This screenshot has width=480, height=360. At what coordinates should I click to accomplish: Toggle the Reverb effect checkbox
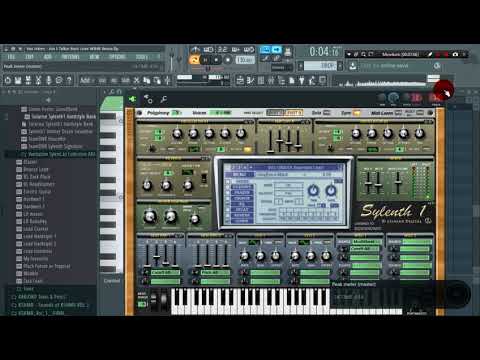tap(228, 215)
